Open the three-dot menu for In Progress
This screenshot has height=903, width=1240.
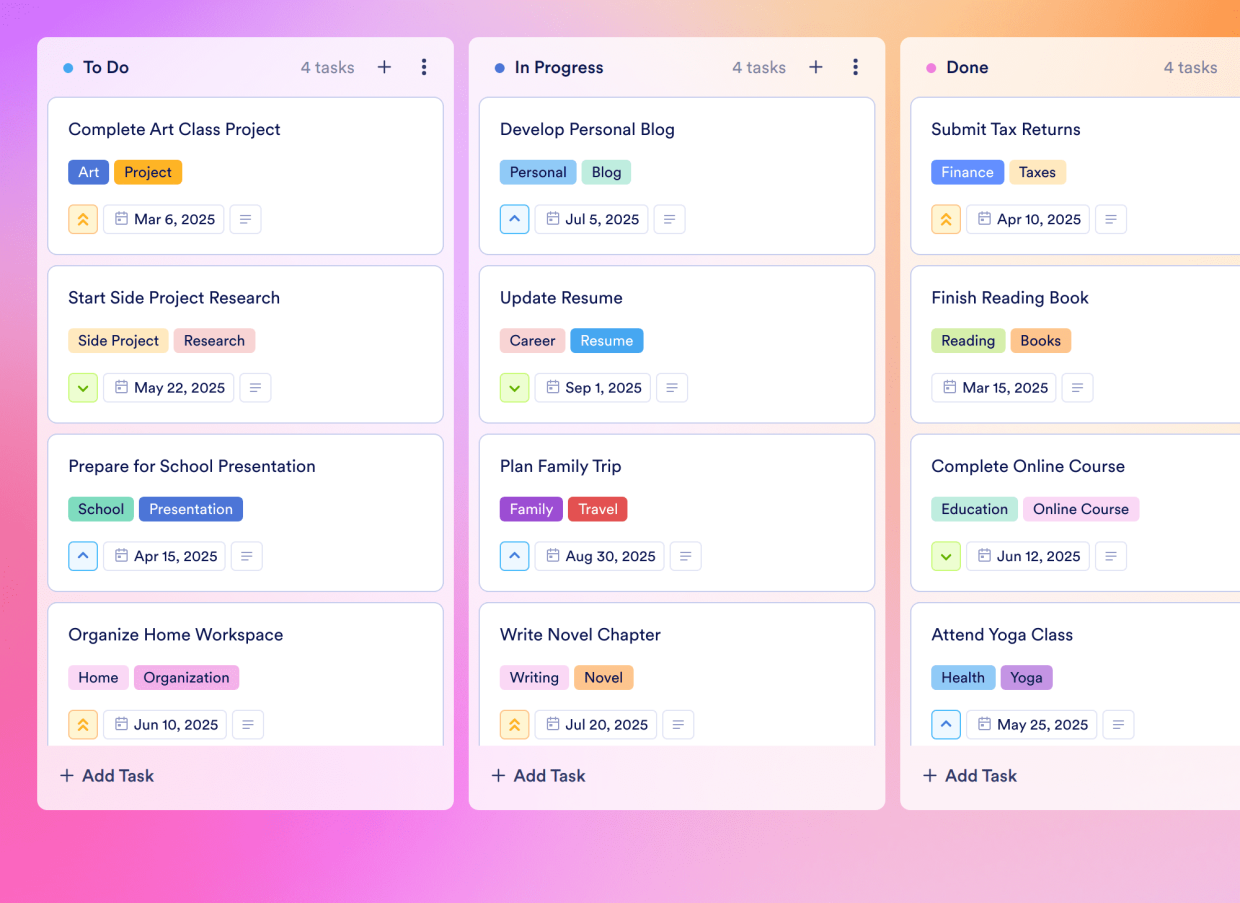pos(855,67)
